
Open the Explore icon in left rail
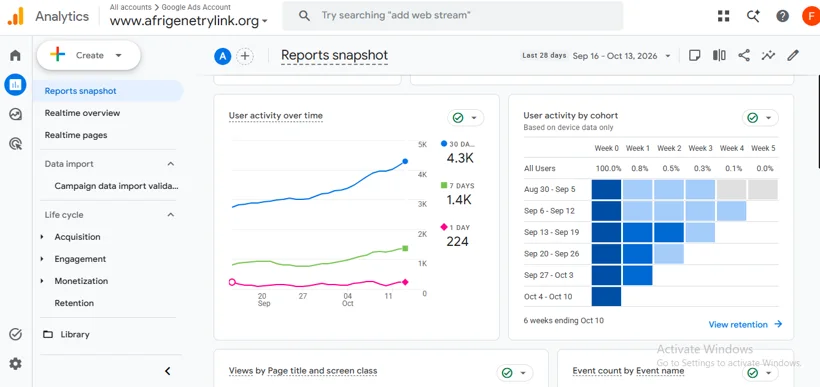tap(15, 114)
